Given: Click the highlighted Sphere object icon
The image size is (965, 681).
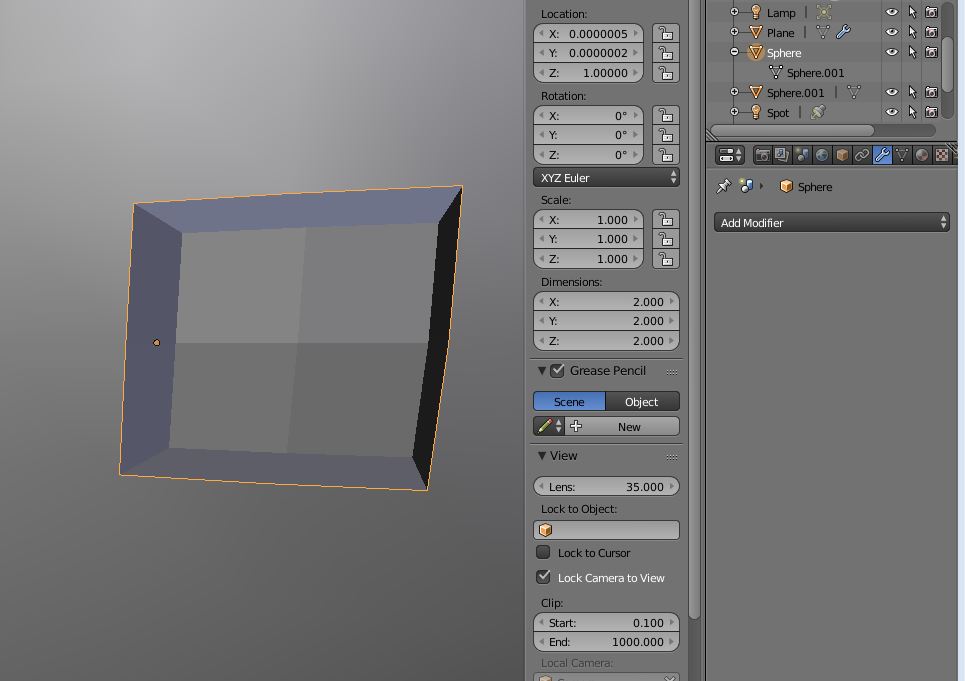Looking at the screenshot, I should (x=756, y=52).
